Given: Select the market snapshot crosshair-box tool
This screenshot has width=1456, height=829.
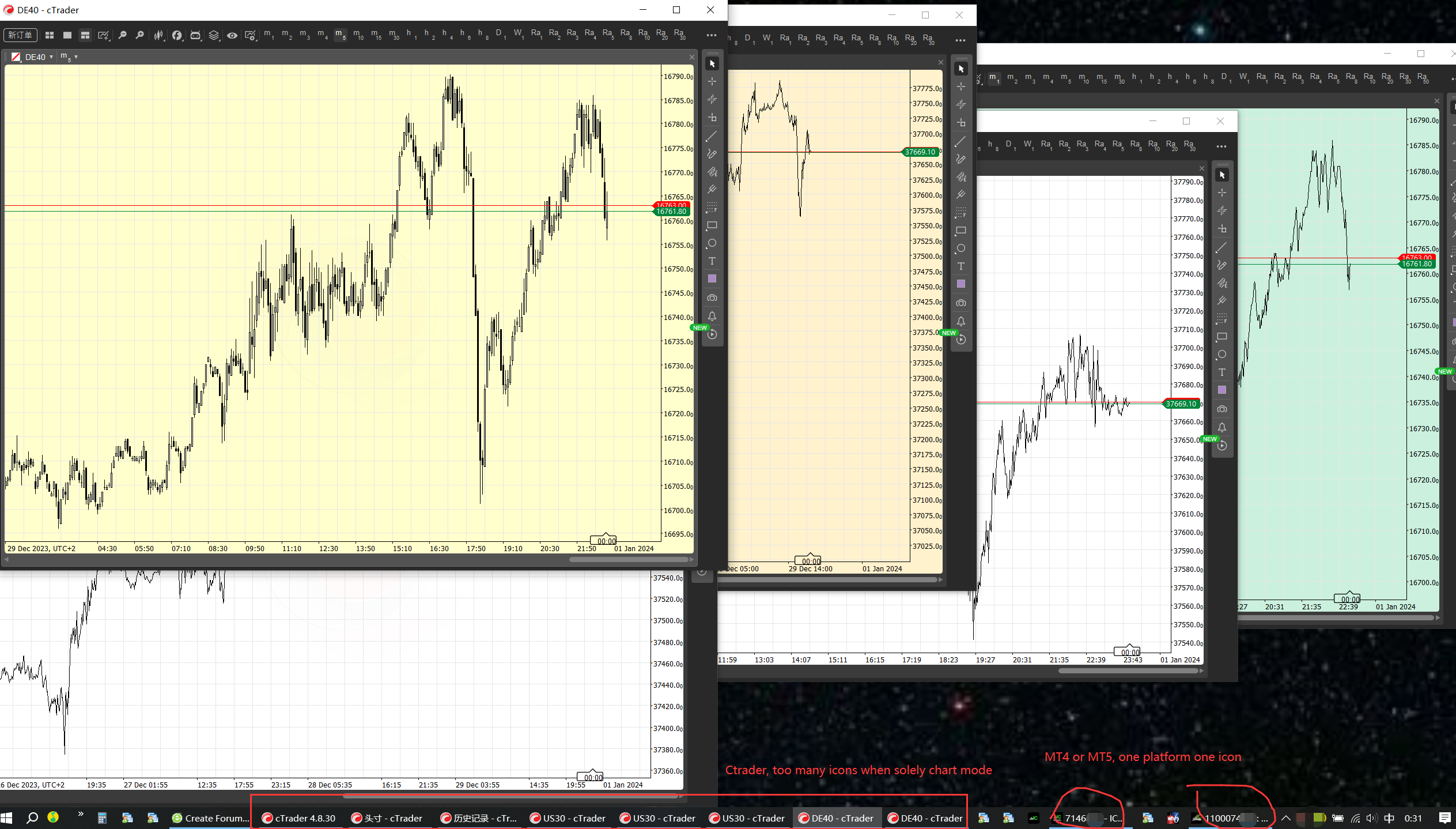Looking at the screenshot, I should 712,117.
